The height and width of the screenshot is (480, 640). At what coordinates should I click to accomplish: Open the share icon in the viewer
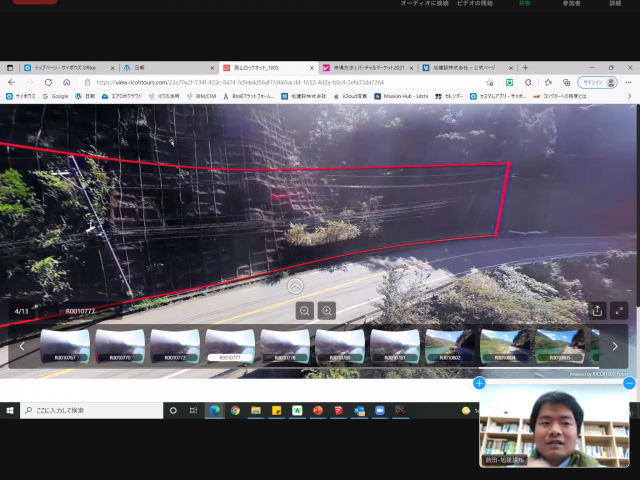pos(597,311)
